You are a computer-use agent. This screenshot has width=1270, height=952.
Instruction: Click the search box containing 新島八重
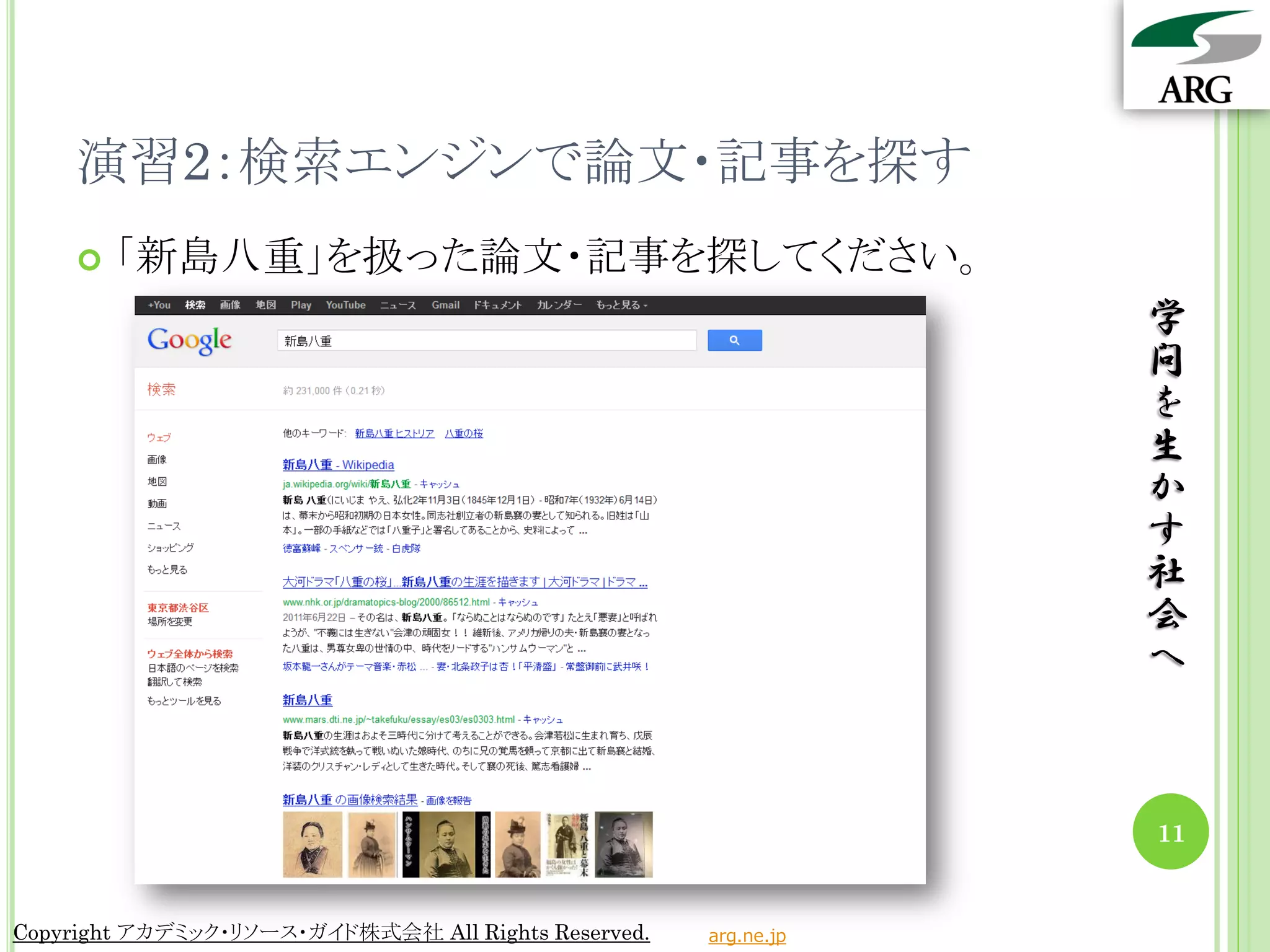pos(487,340)
